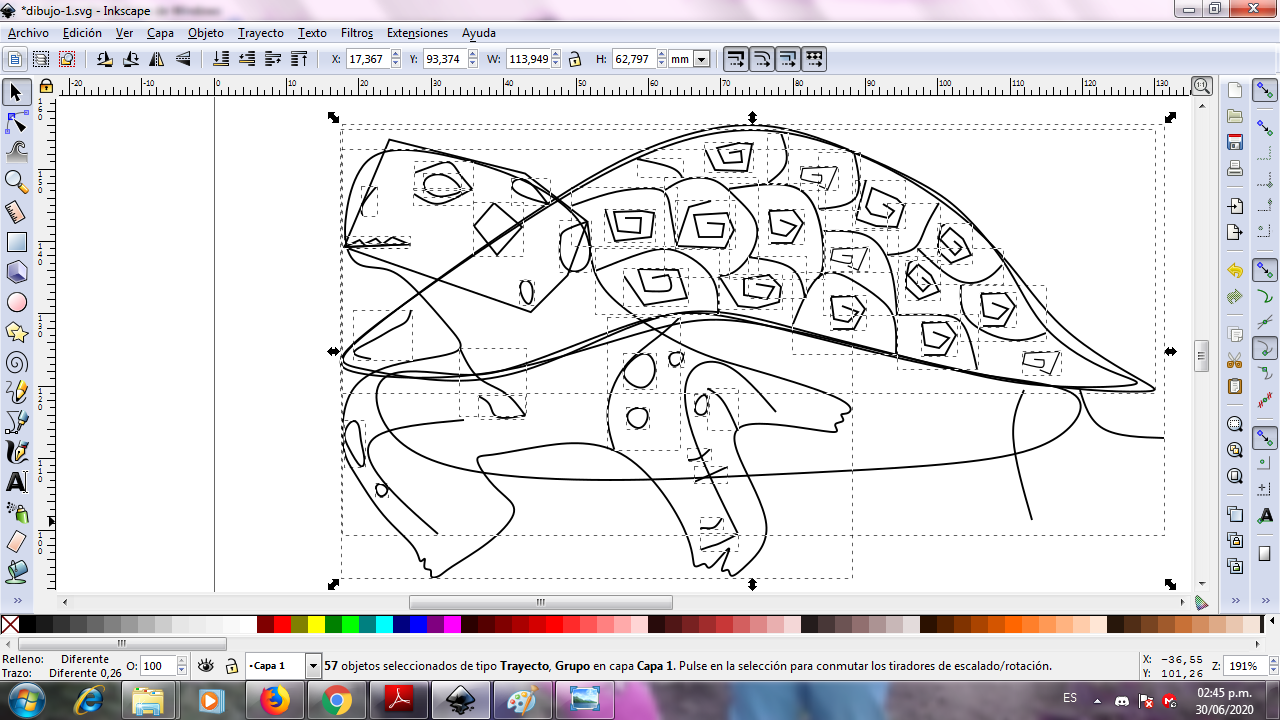
Task: Select the Eraser tool
Action: [16, 542]
